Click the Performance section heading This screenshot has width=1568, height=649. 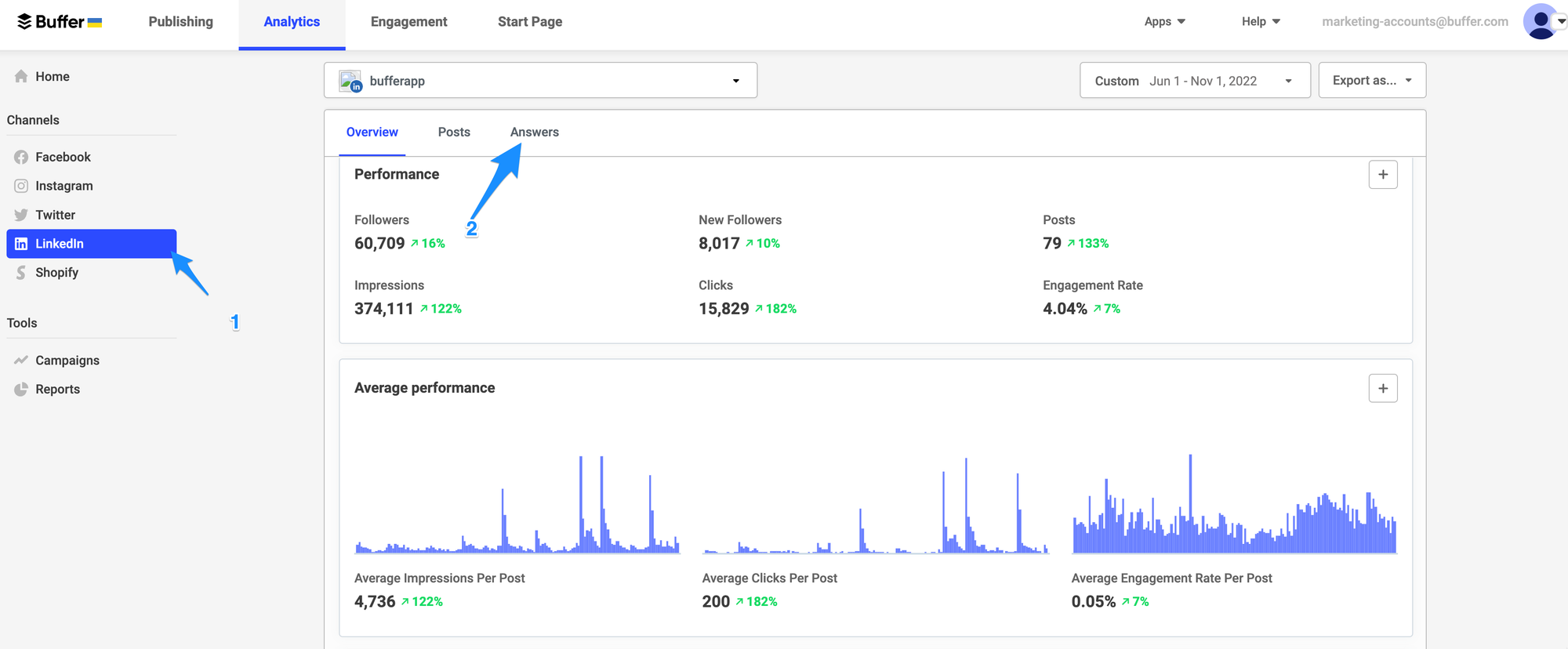397,174
